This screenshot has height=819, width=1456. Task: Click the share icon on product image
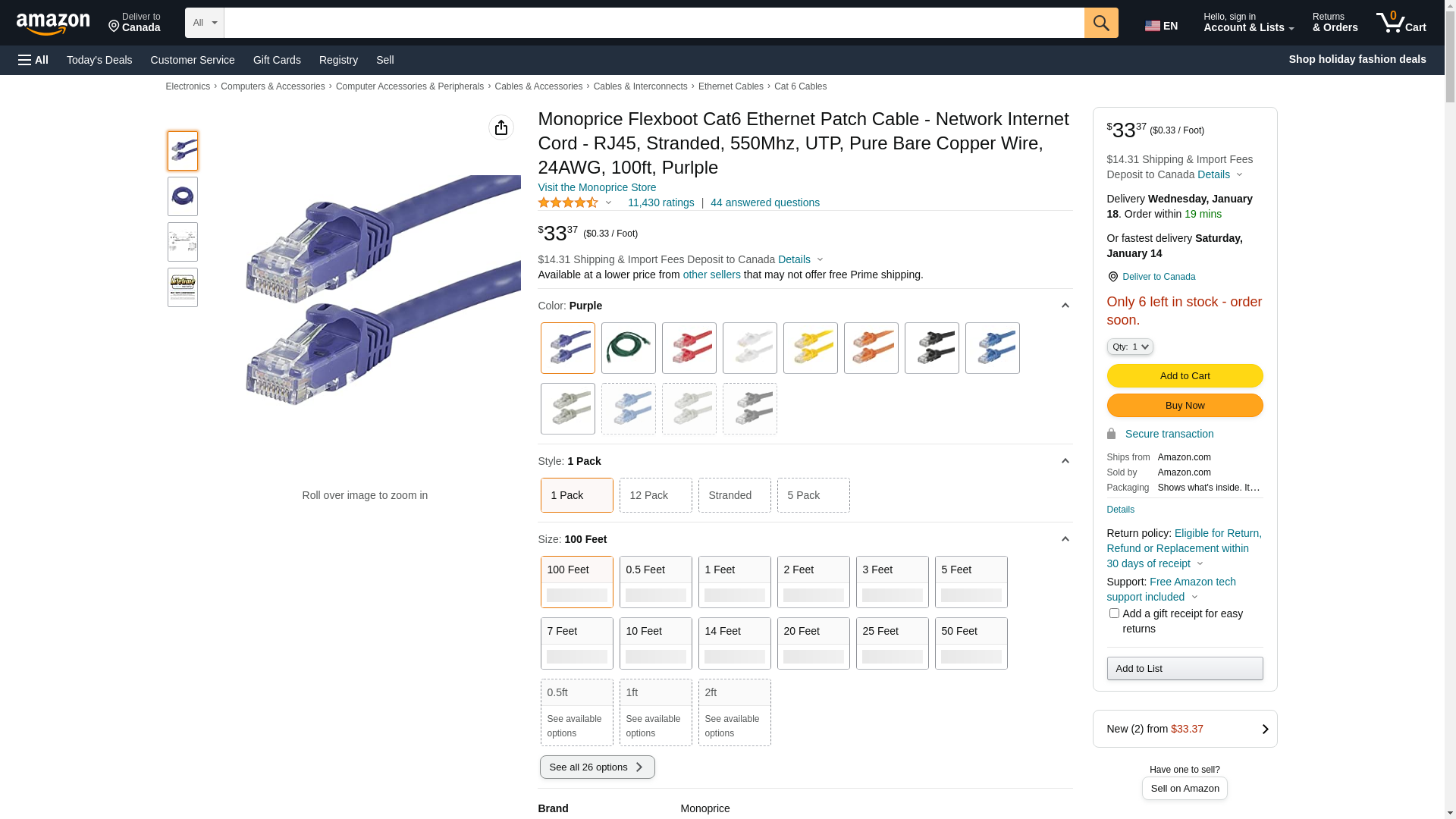click(500, 127)
